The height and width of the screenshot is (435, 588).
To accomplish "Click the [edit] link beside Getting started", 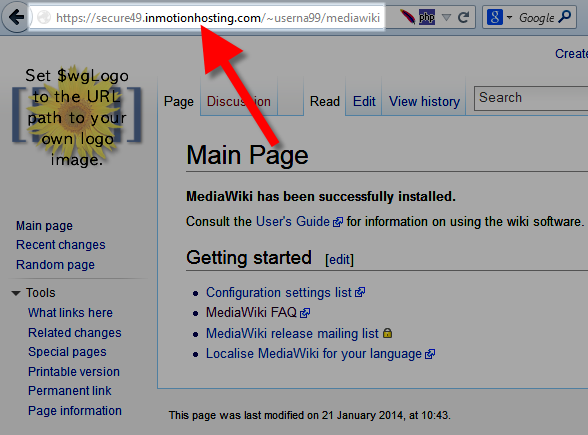I will (339, 259).
